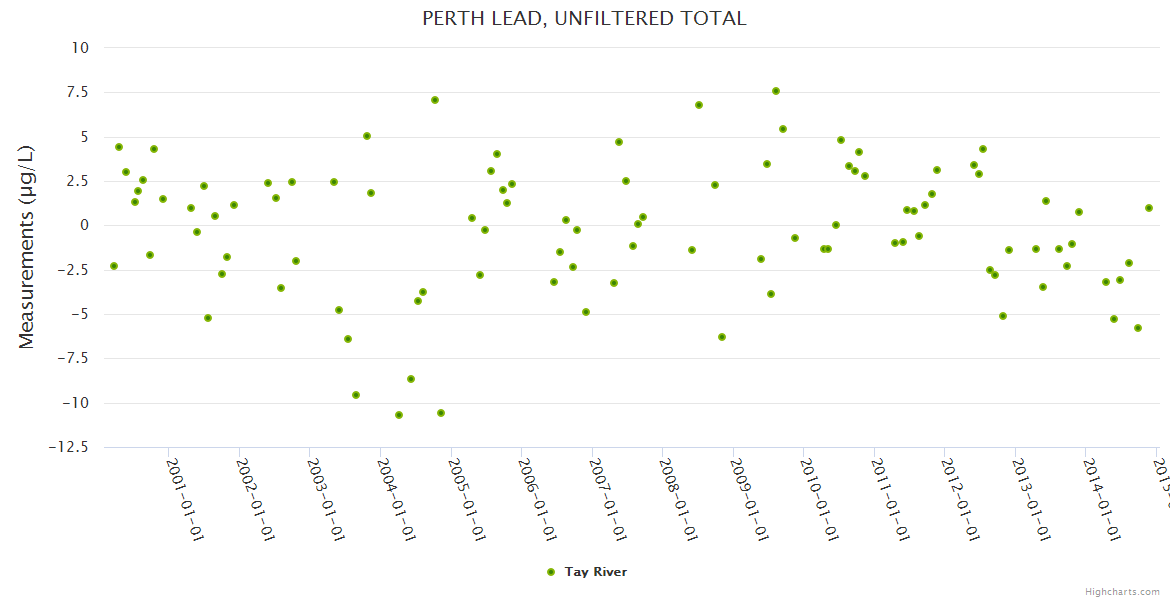Click the chart title PERTH LEAD, UNFILTERED TOTAL
The image size is (1170, 600).
point(584,18)
